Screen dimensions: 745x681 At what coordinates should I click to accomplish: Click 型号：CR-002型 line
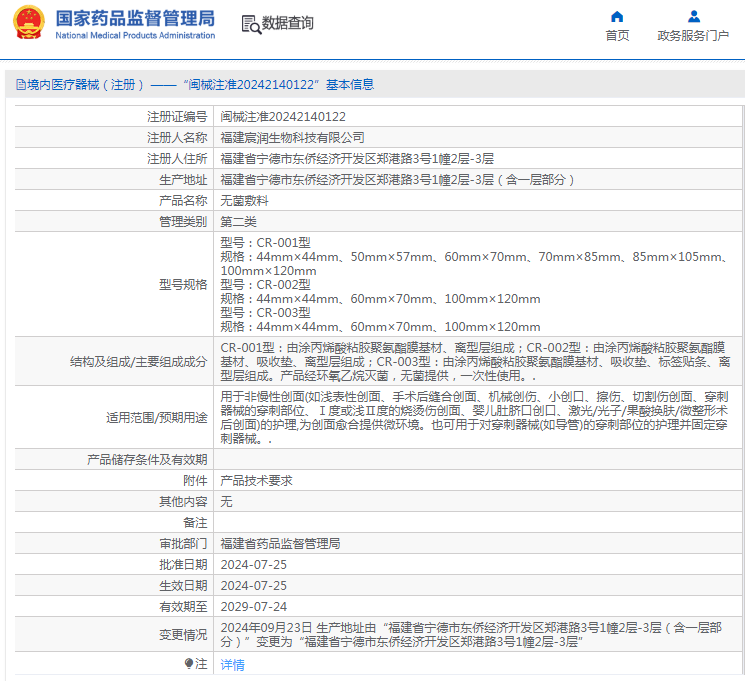pyautogui.click(x=265, y=285)
